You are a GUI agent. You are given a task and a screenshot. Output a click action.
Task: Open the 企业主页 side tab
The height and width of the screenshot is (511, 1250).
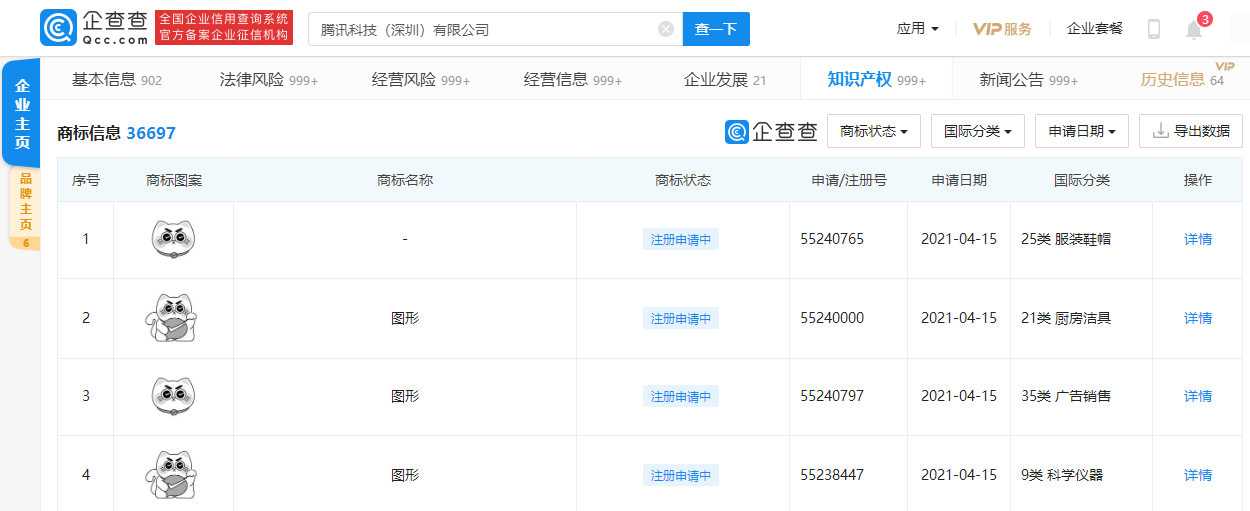22,113
